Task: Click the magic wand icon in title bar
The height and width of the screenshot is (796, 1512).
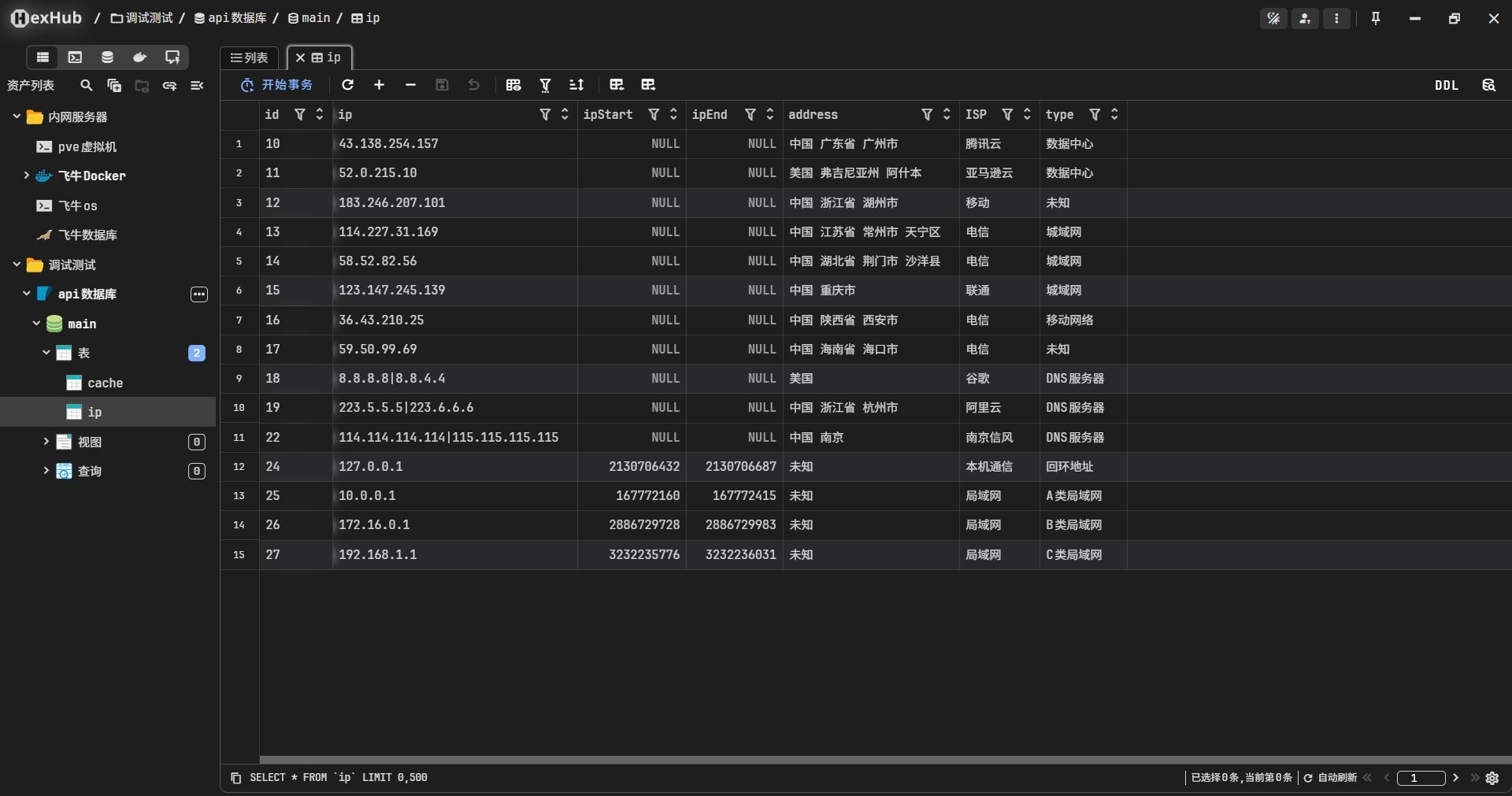Action: (x=1273, y=18)
